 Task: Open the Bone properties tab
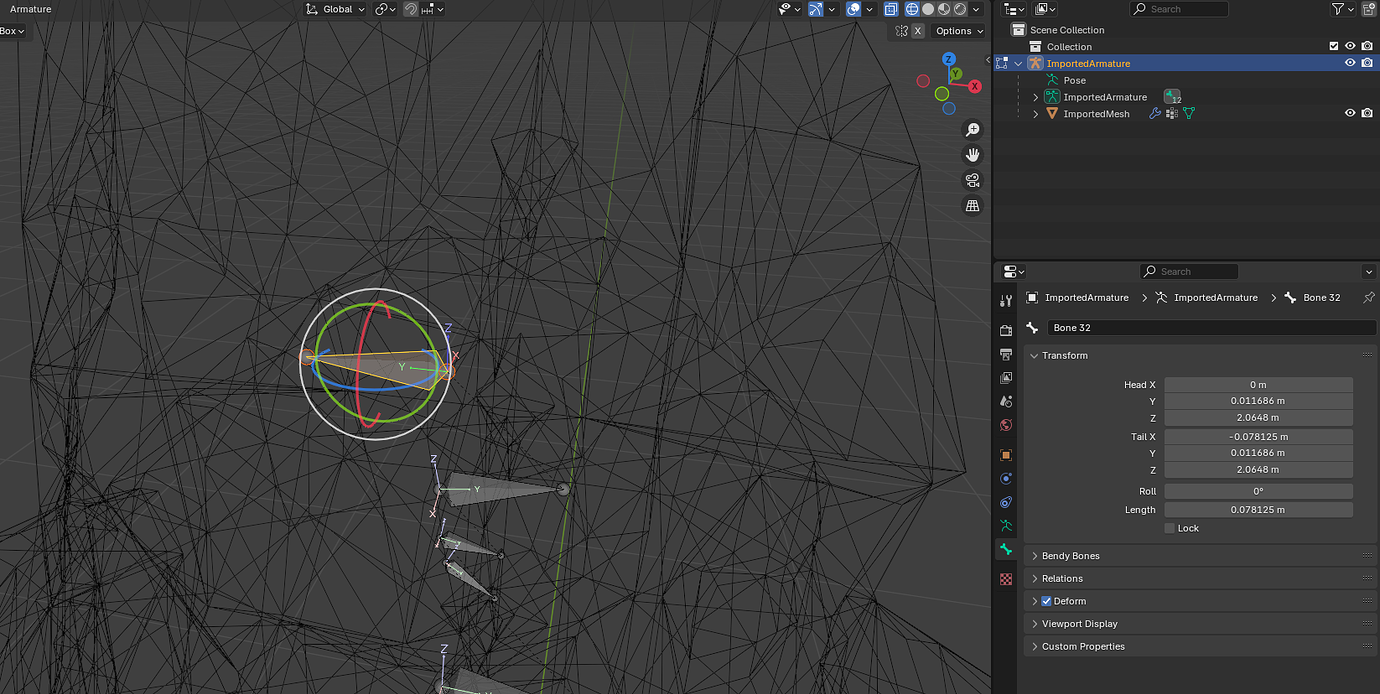(x=1006, y=550)
